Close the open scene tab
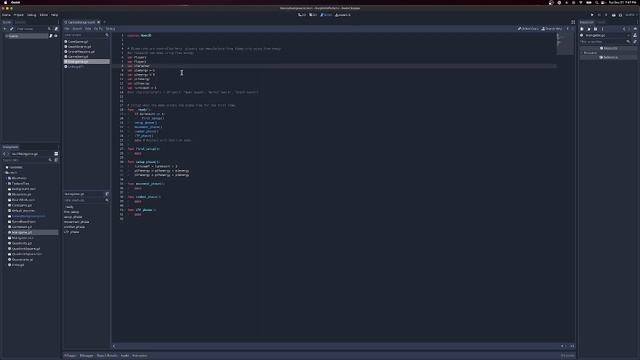Screen dimensions: 640x360 pyautogui.click(x=99, y=22)
